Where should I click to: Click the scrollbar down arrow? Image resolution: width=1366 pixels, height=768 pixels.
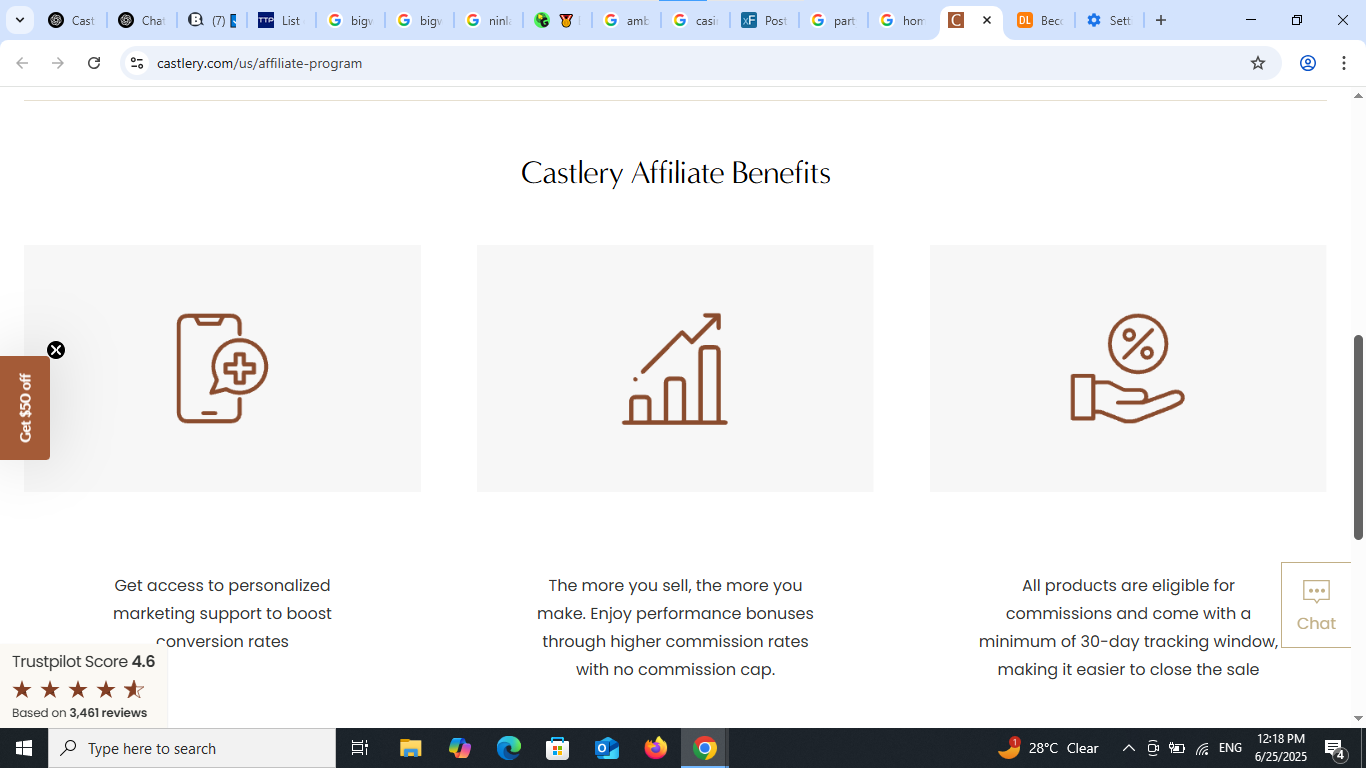coord(1358,718)
